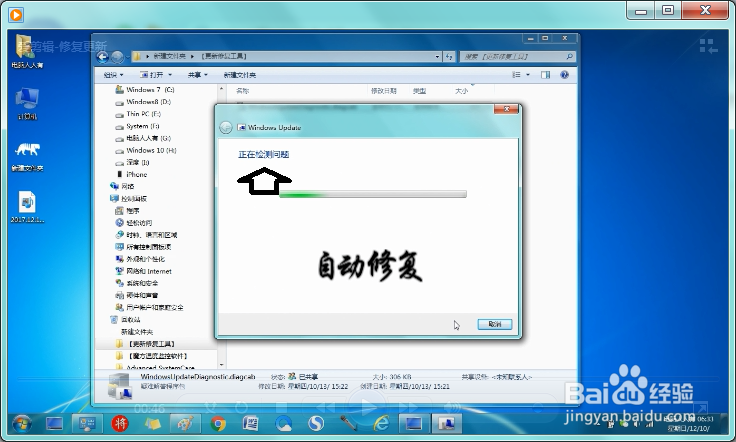Screen dimensions: 736x442
Task: Select iPhone in the navigation tree
Action: (x=131, y=174)
